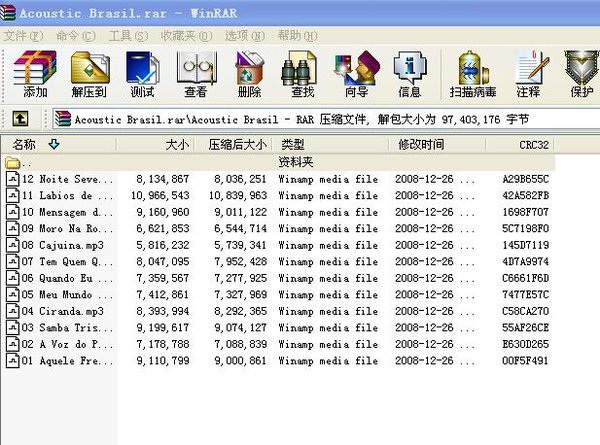Viewport: 600px width, 445px height.
Task: Open the 帮助(H) menu
Action: [298, 36]
